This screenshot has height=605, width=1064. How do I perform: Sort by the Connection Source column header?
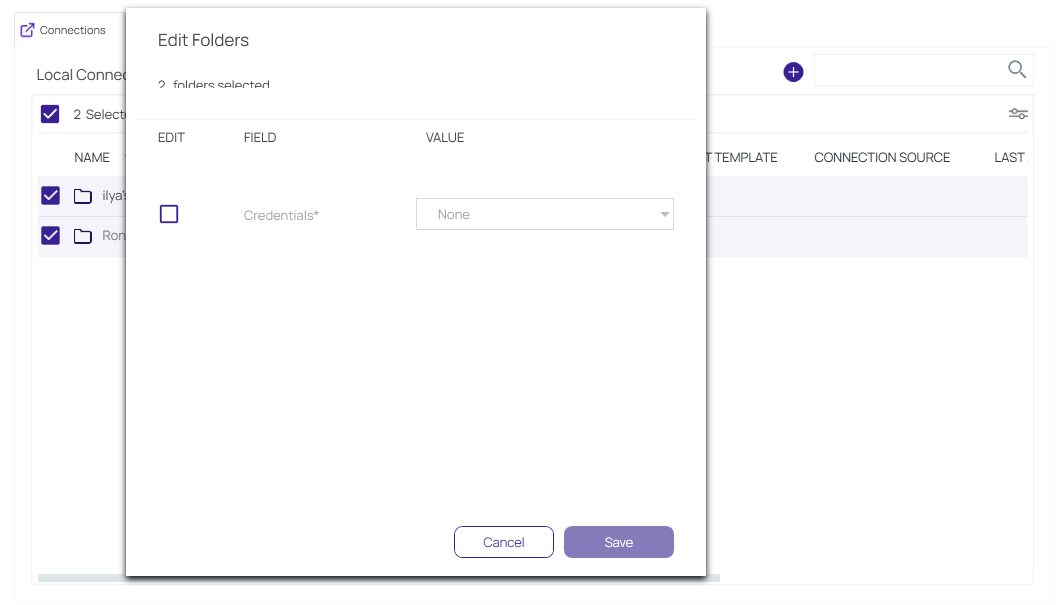[x=881, y=158]
